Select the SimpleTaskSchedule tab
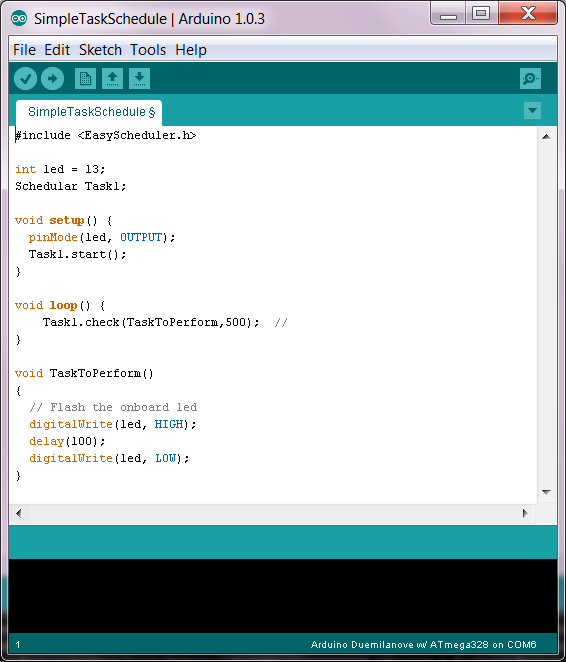Image resolution: width=566 pixels, height=662 pixels. (x=89, y=112)
